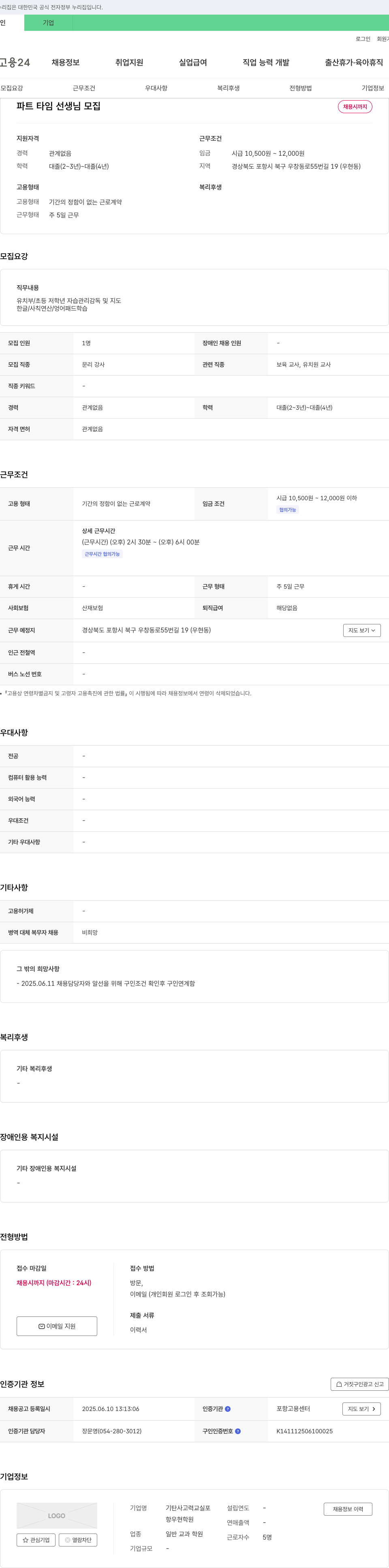389x1568 pixels.
Task: Click the 구인인증번호 help icon
Action: [237, 1431]
